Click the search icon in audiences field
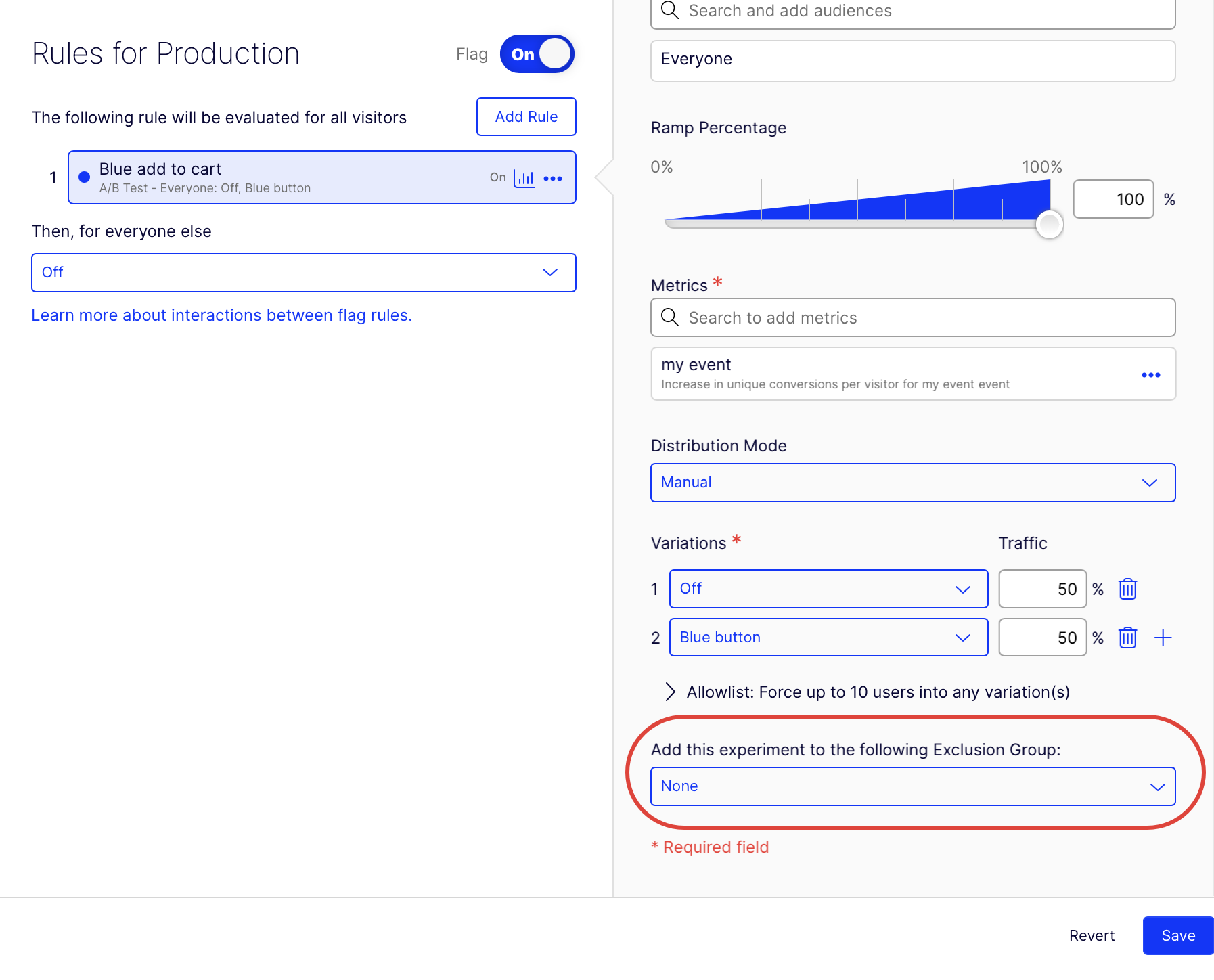Screen dimensions: 1214x980 click(x=670, y=11)
